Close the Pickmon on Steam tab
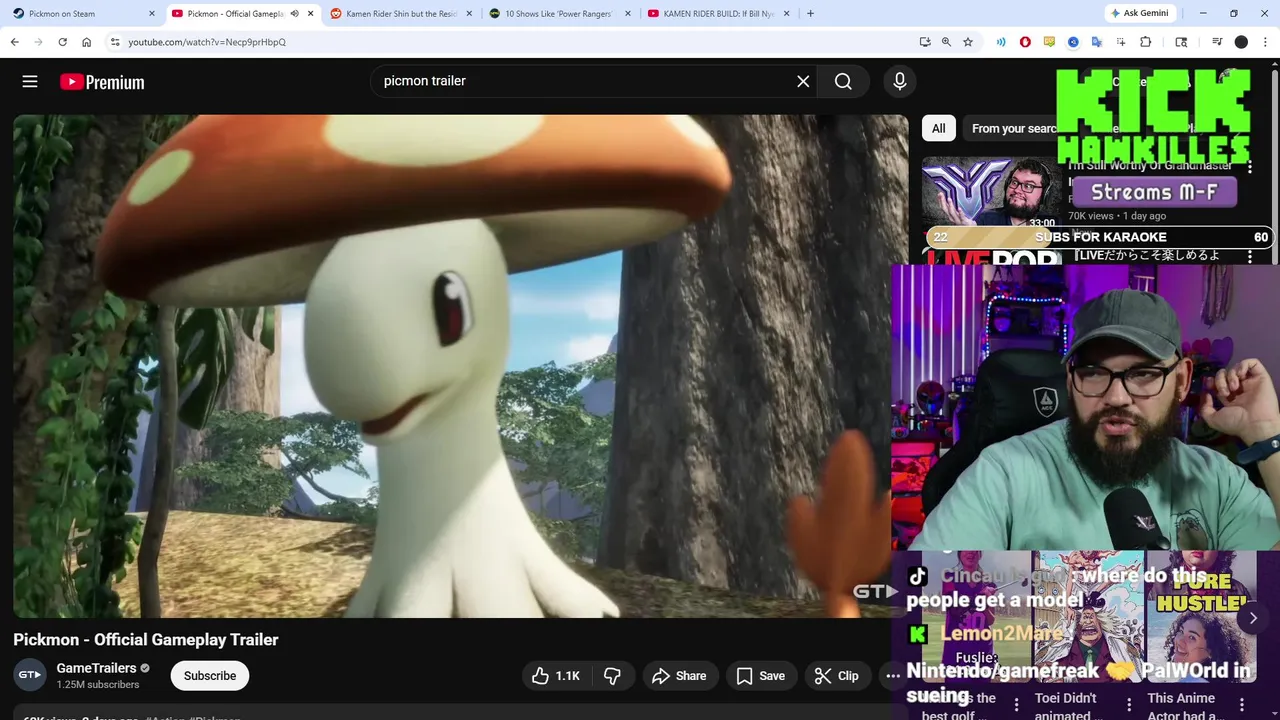1280x720 pixels. [x=152, y=14]
